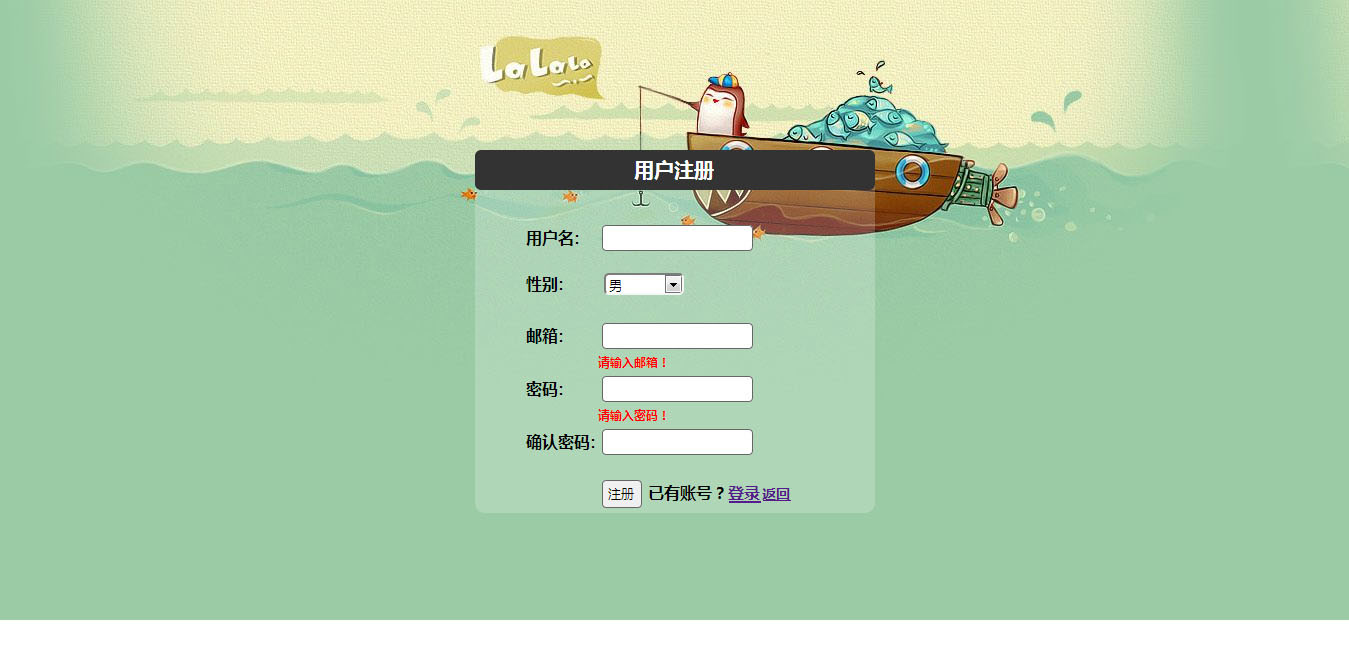Image resolution: width=1349 pixels, height=663 pixels.
Task: Click the jumping fish atop the pile
Action: click(879, 83)
